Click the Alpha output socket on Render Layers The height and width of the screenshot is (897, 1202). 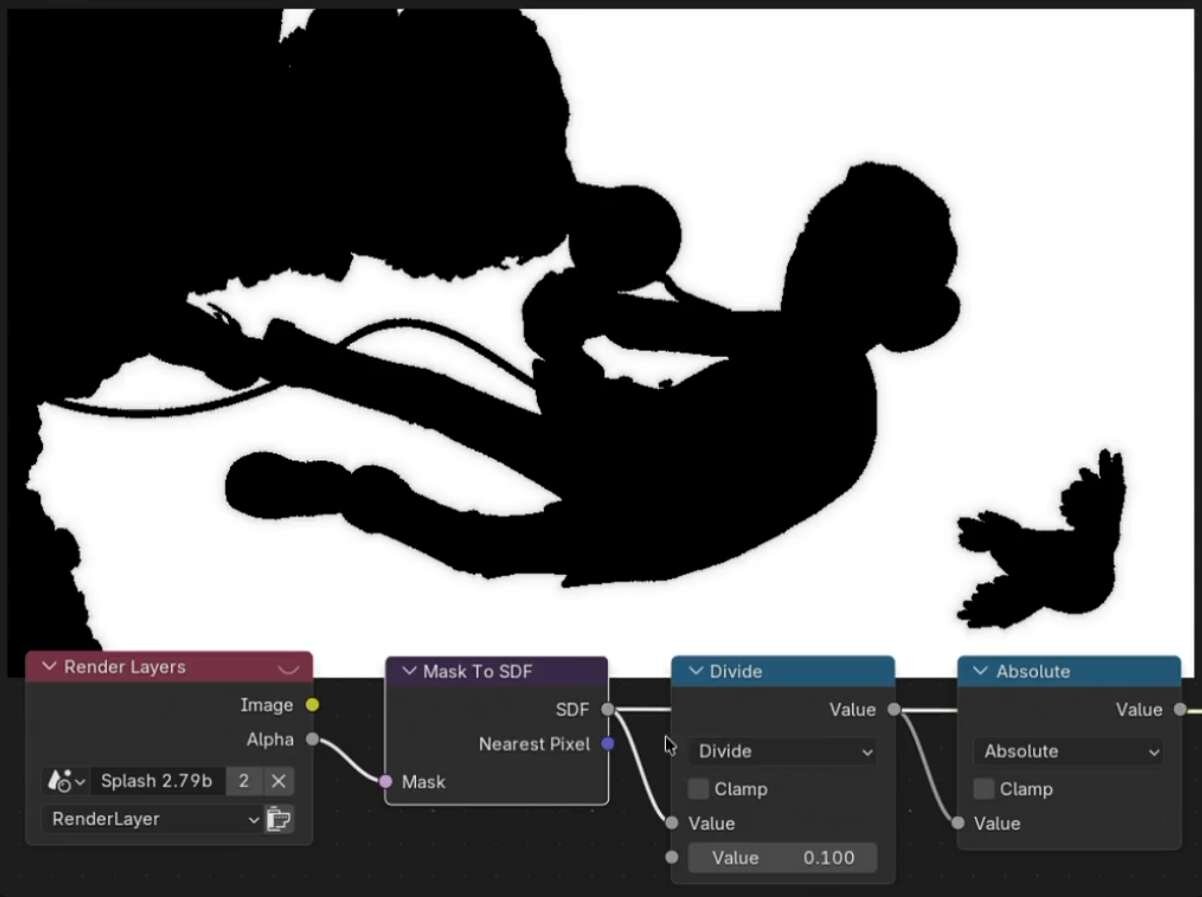312,740
